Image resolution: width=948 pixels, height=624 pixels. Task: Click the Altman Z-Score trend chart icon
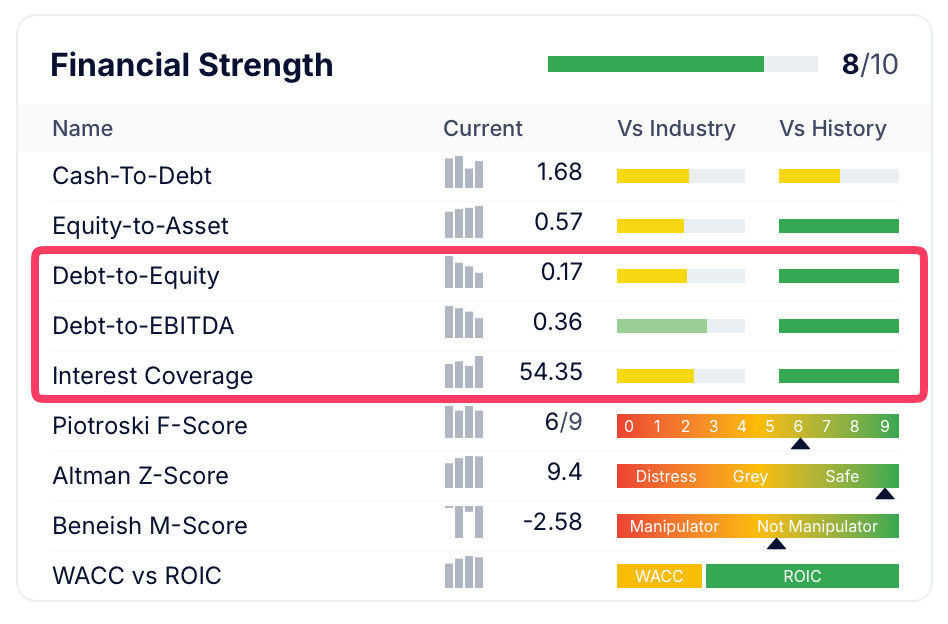(x=464, y=473)
